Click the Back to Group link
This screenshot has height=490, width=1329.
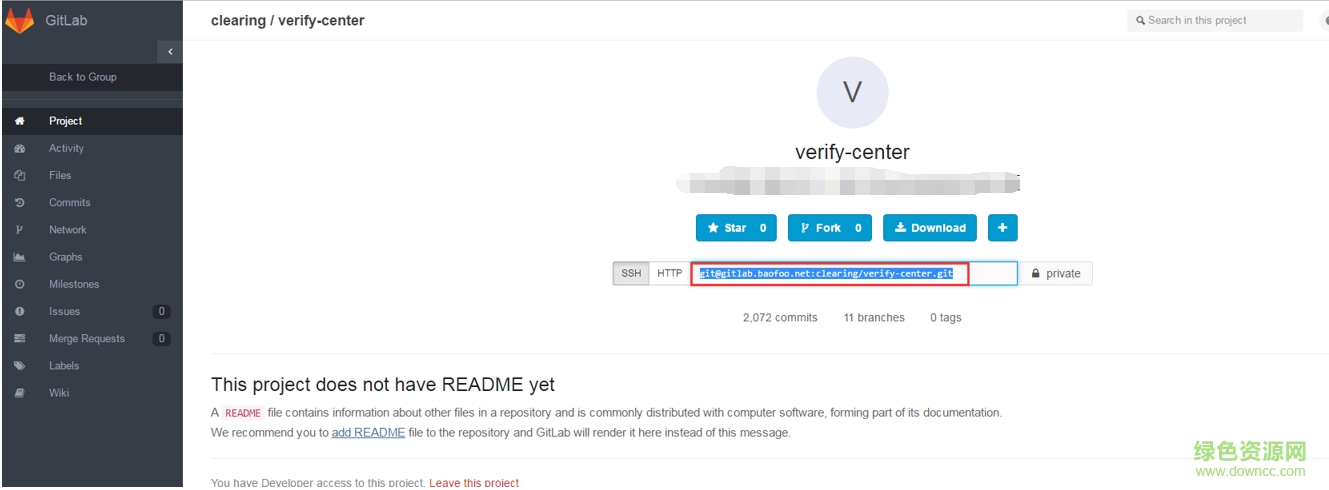(x=83, y=77)
